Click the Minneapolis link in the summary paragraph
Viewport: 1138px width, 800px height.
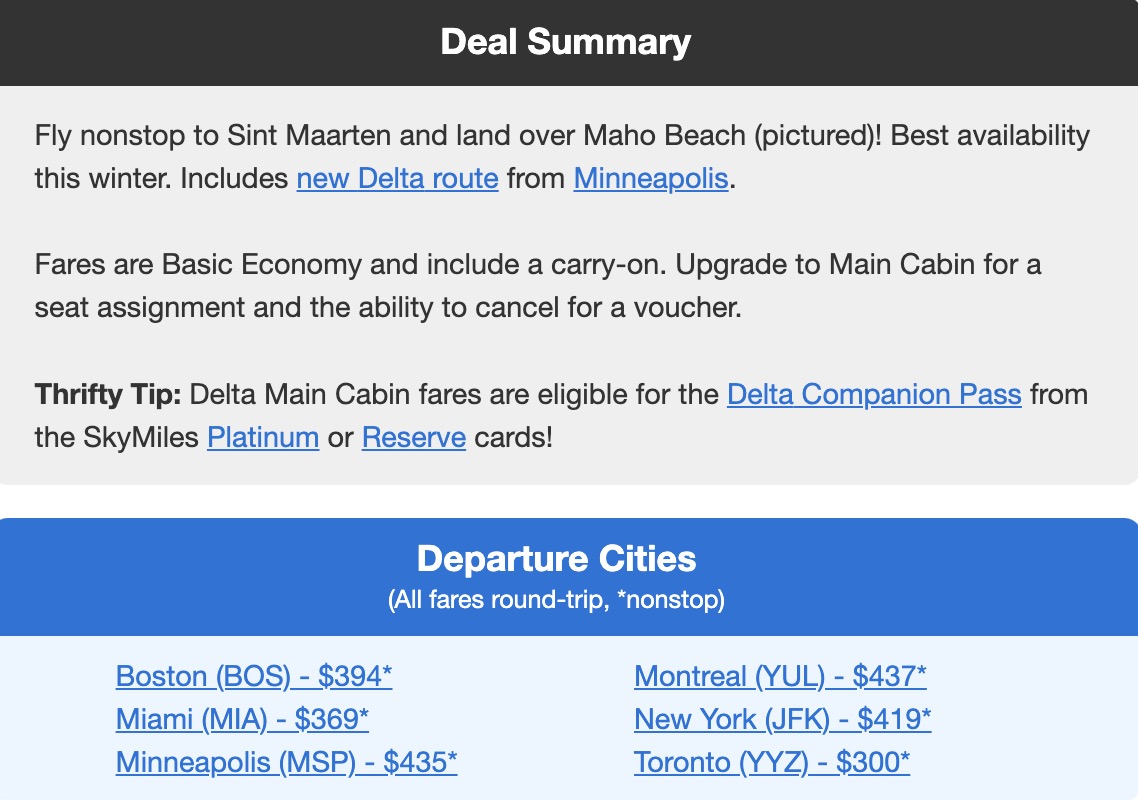click(649, 178)
